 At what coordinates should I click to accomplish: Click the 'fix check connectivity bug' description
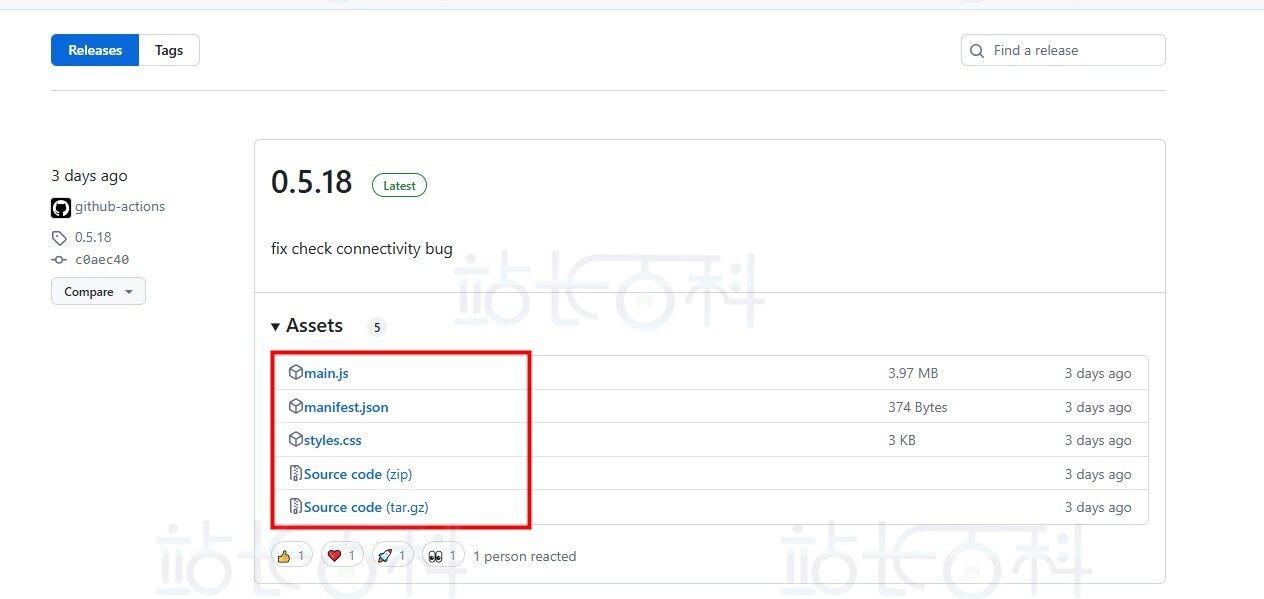click(362, 248)
